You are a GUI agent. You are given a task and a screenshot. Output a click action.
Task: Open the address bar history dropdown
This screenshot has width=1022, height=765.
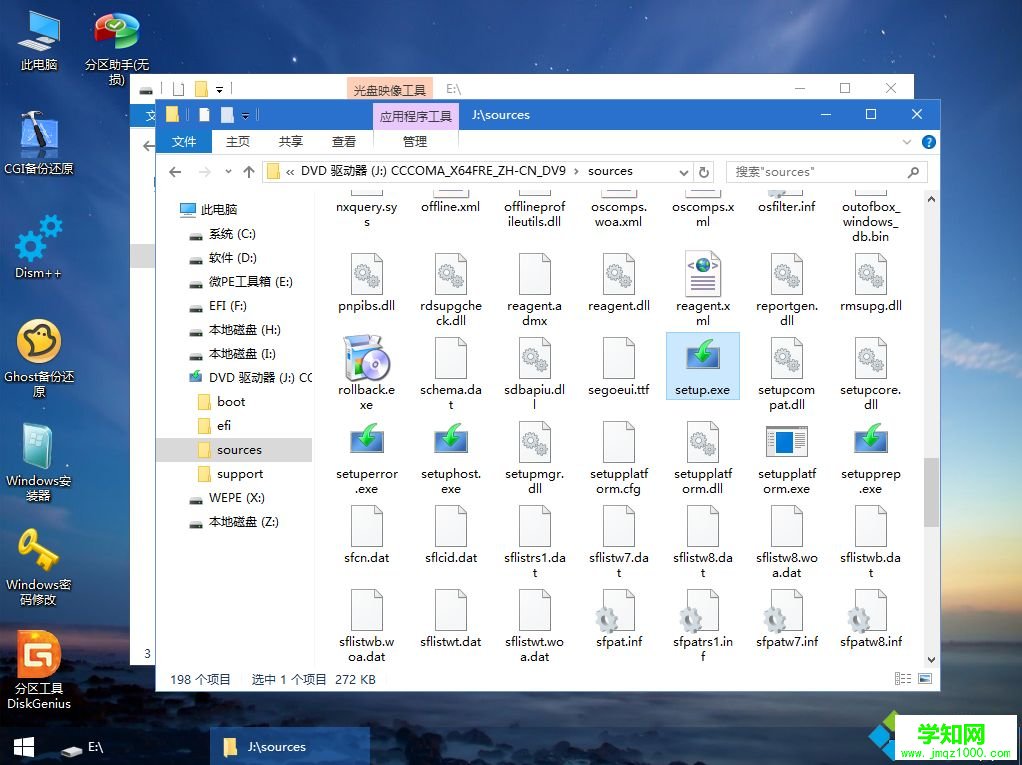click(x=682, y=171)
